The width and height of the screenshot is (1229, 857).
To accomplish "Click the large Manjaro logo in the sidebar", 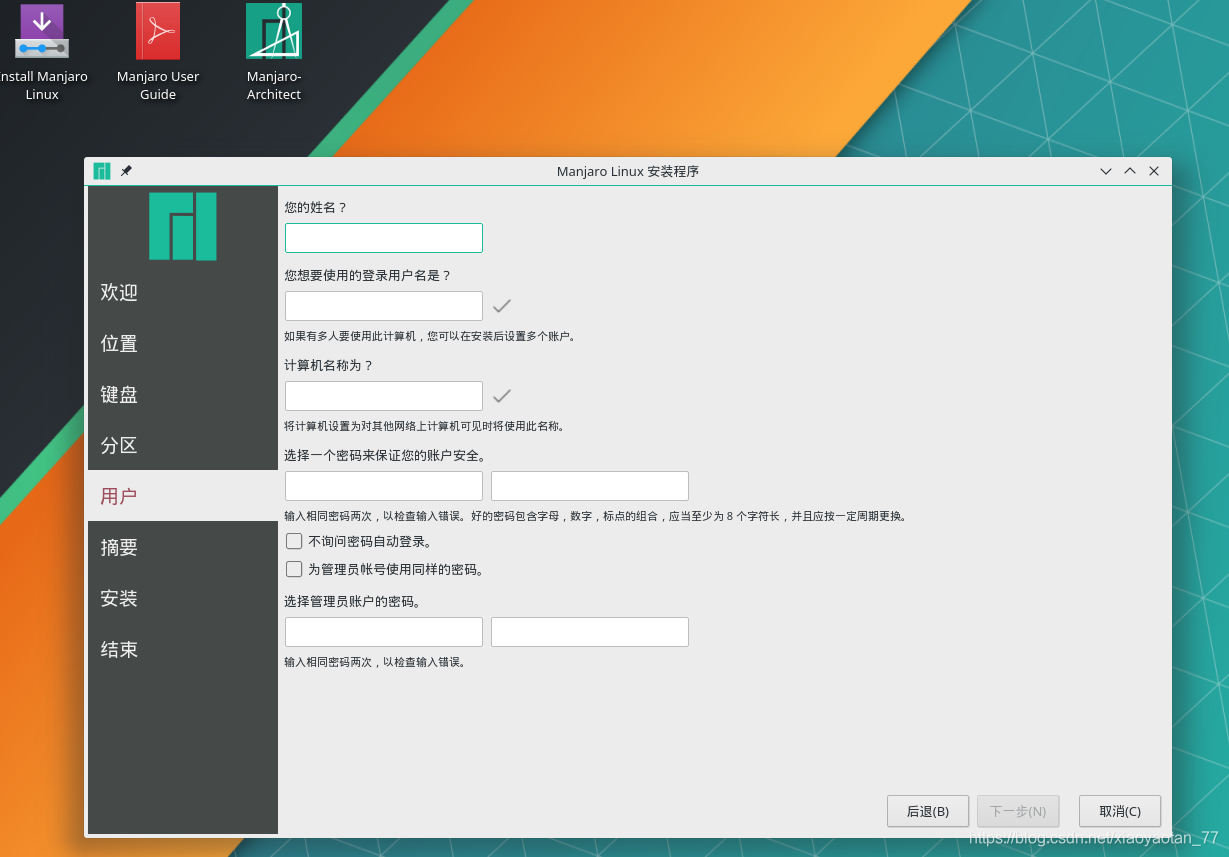I will 183,226.
